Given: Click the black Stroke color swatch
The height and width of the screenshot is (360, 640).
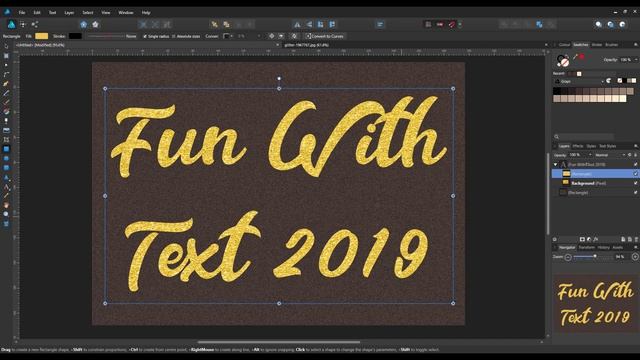Looking at the screenshot, I should 76,36.
